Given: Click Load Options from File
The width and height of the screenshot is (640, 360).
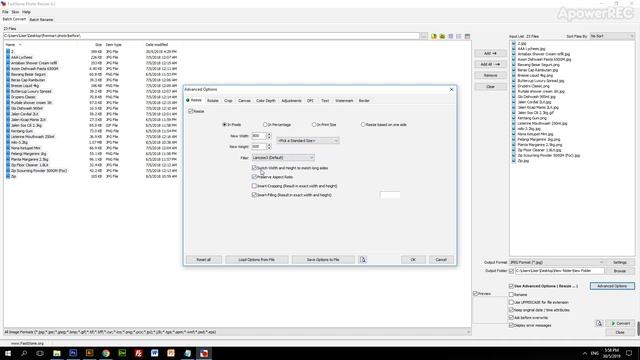Looking at the screenshot, I should [257, 260].
